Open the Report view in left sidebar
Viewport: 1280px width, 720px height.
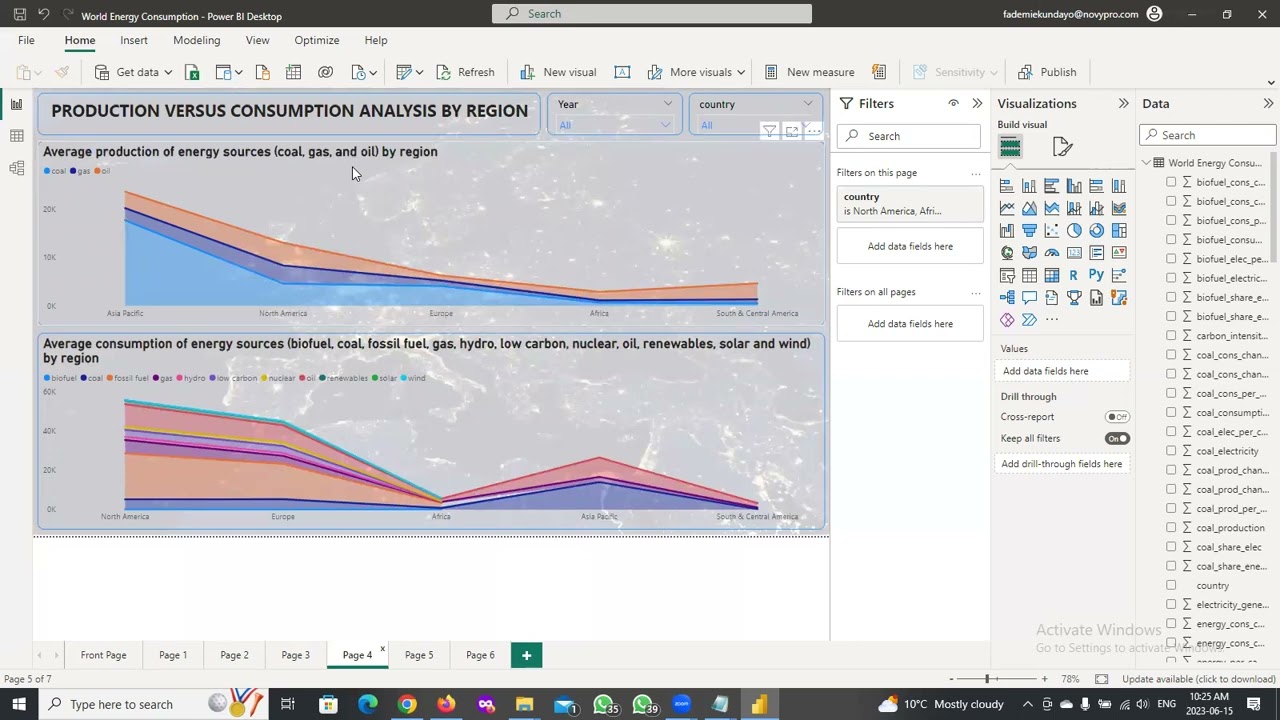click(16, 104)
